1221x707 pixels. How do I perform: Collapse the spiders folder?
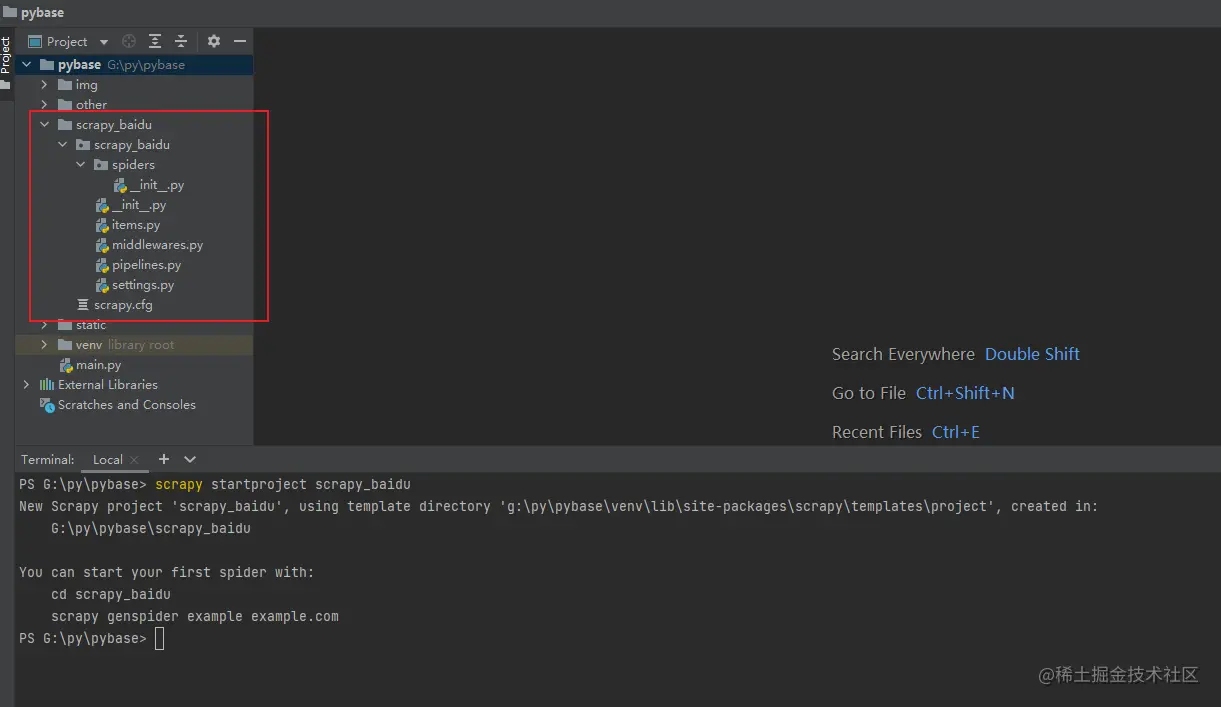click(x=81, y=165)
